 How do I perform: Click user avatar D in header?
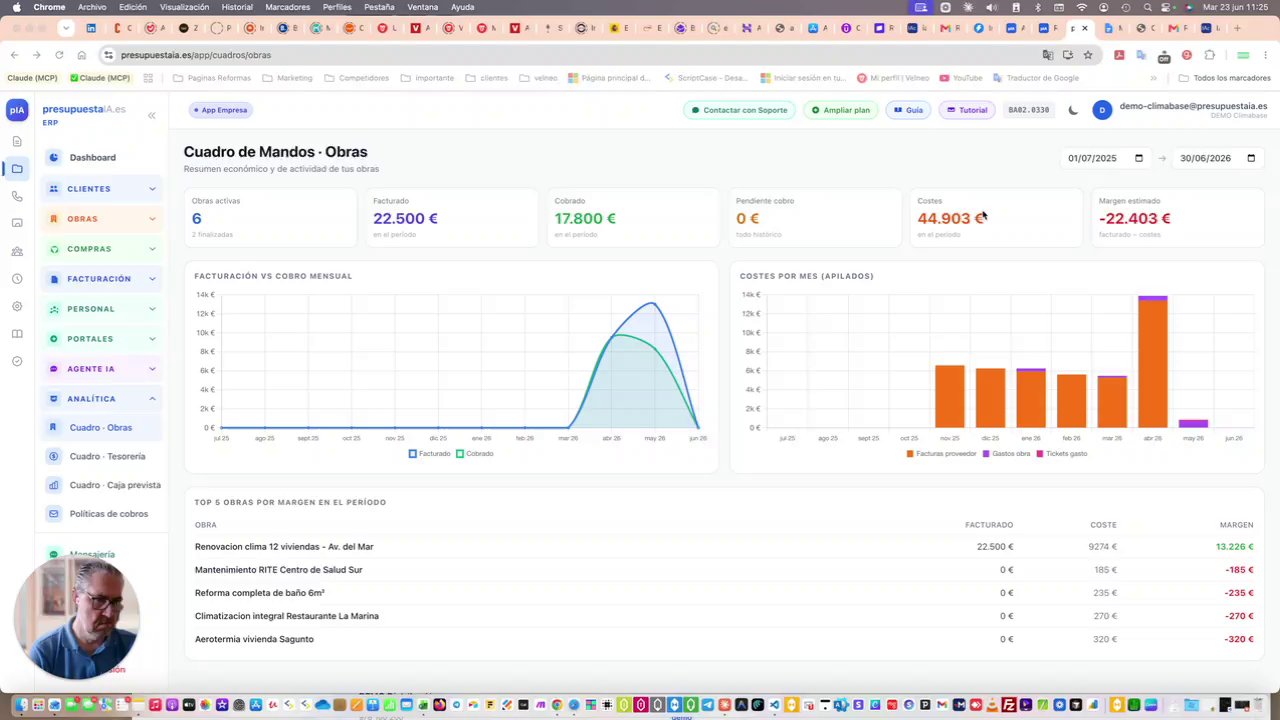coord(1101,110)
